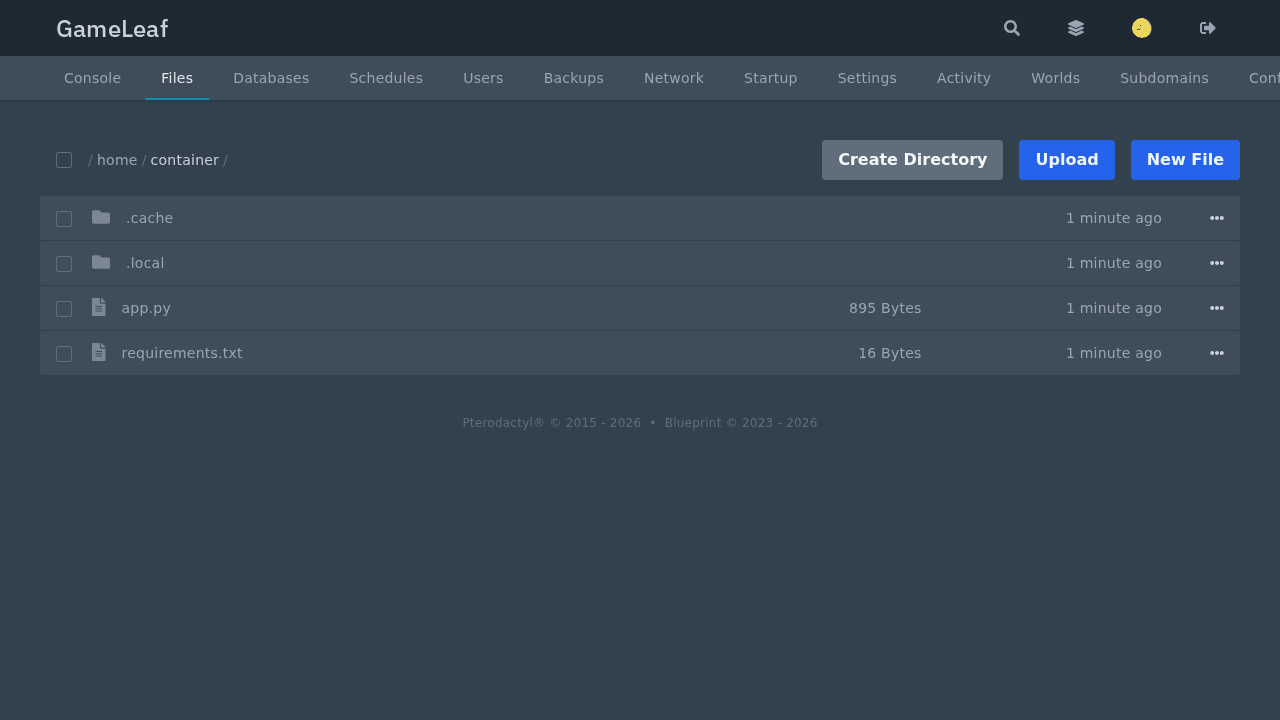Check the .local row checkbox

[64, 264]
